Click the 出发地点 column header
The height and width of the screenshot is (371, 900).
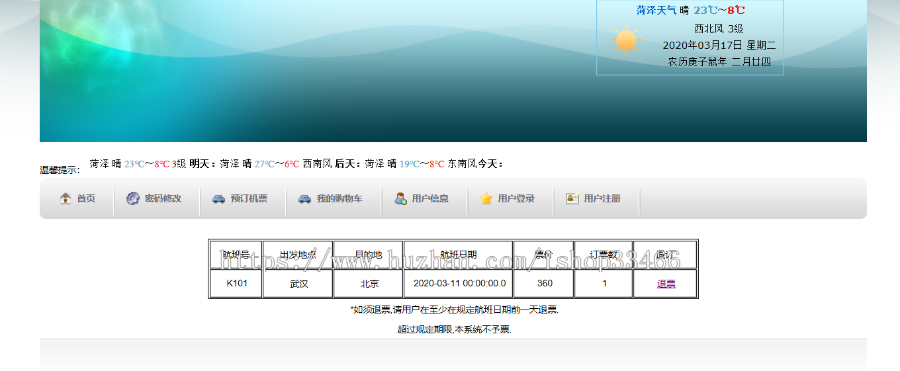pos(298,255)
